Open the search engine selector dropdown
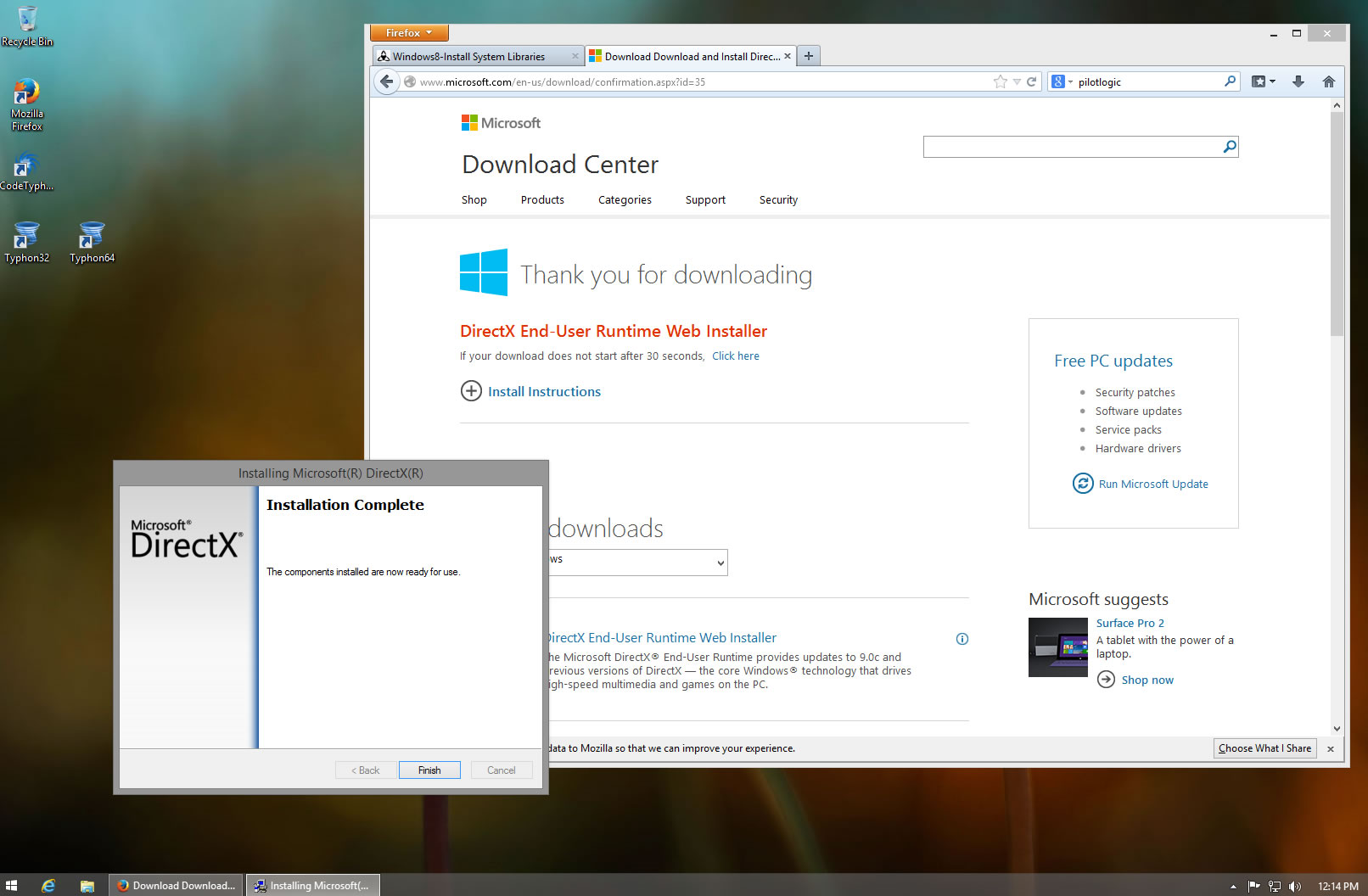Viewport: 1368px width, 896px height. tap(1062, 81)
